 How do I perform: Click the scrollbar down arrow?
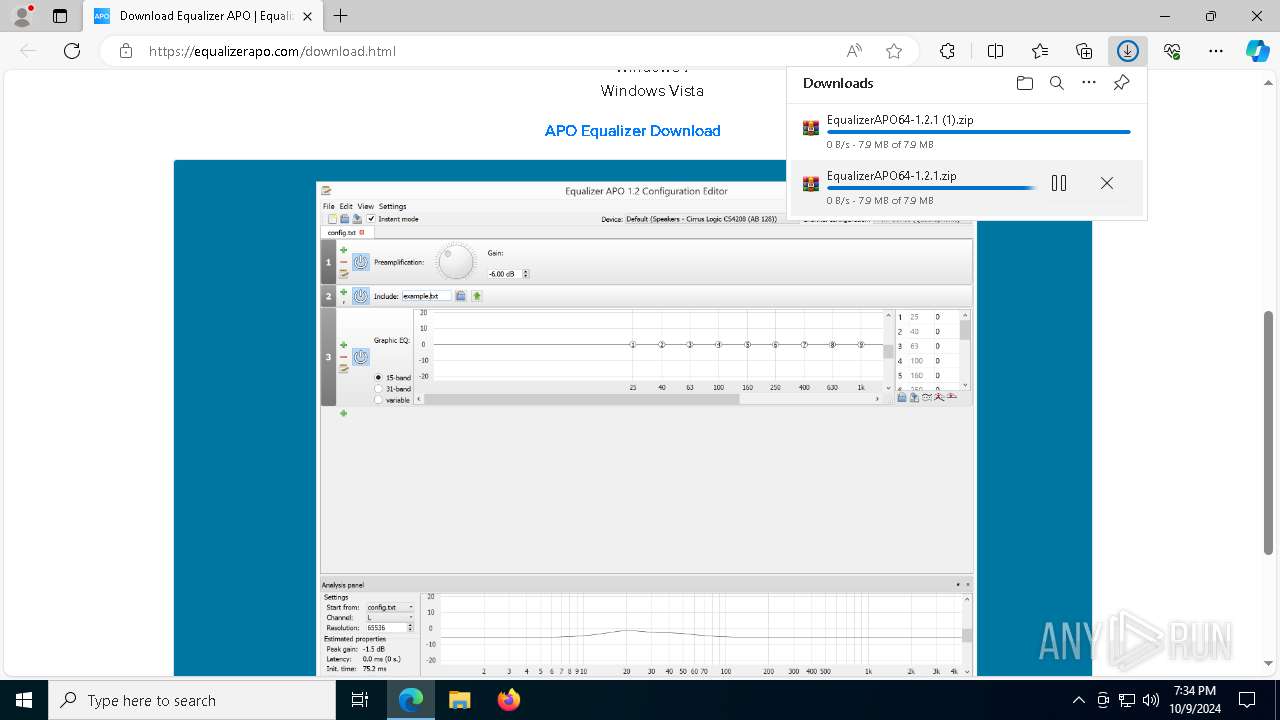coord(1268,663)
